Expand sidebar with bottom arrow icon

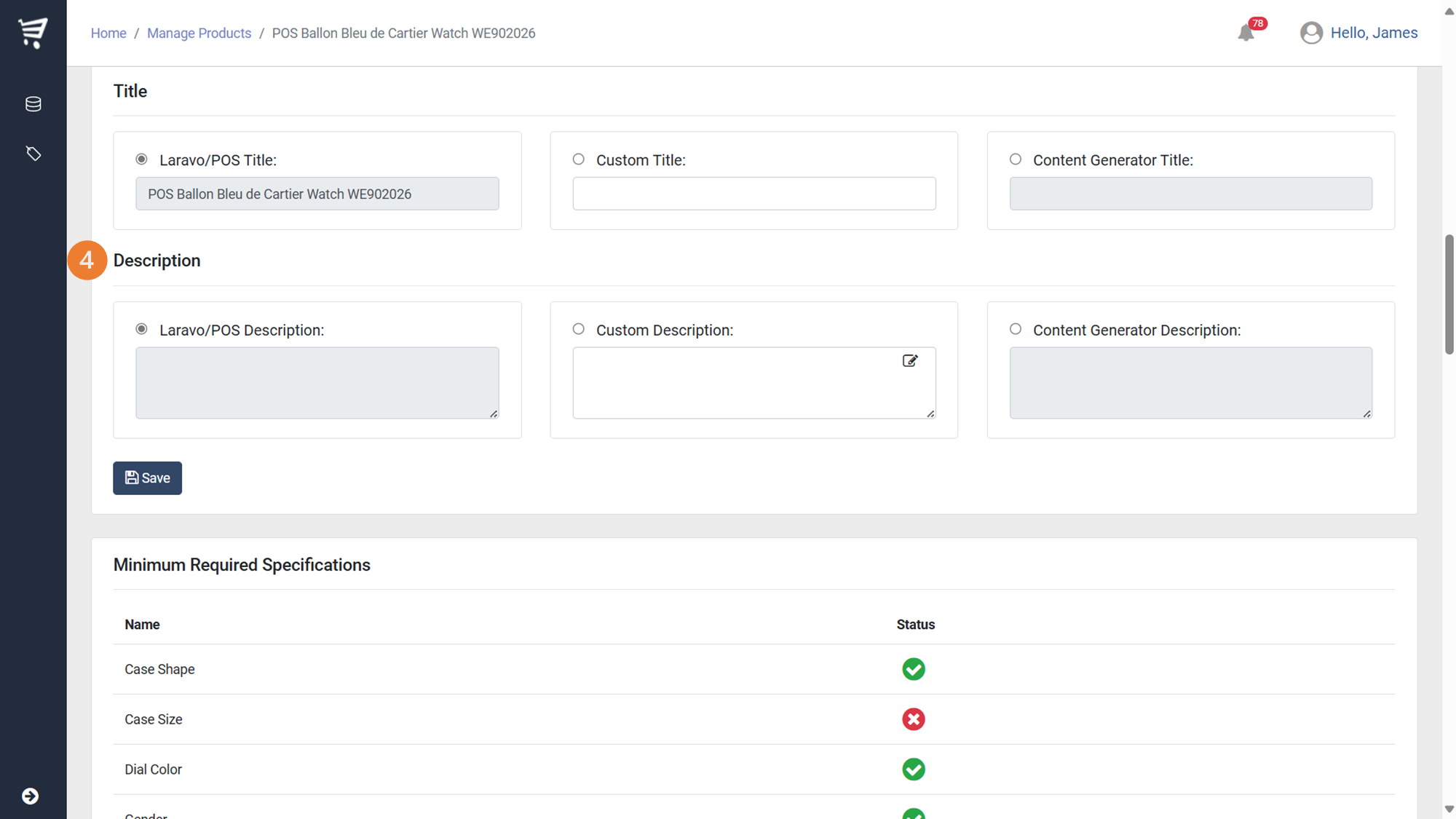30,796
